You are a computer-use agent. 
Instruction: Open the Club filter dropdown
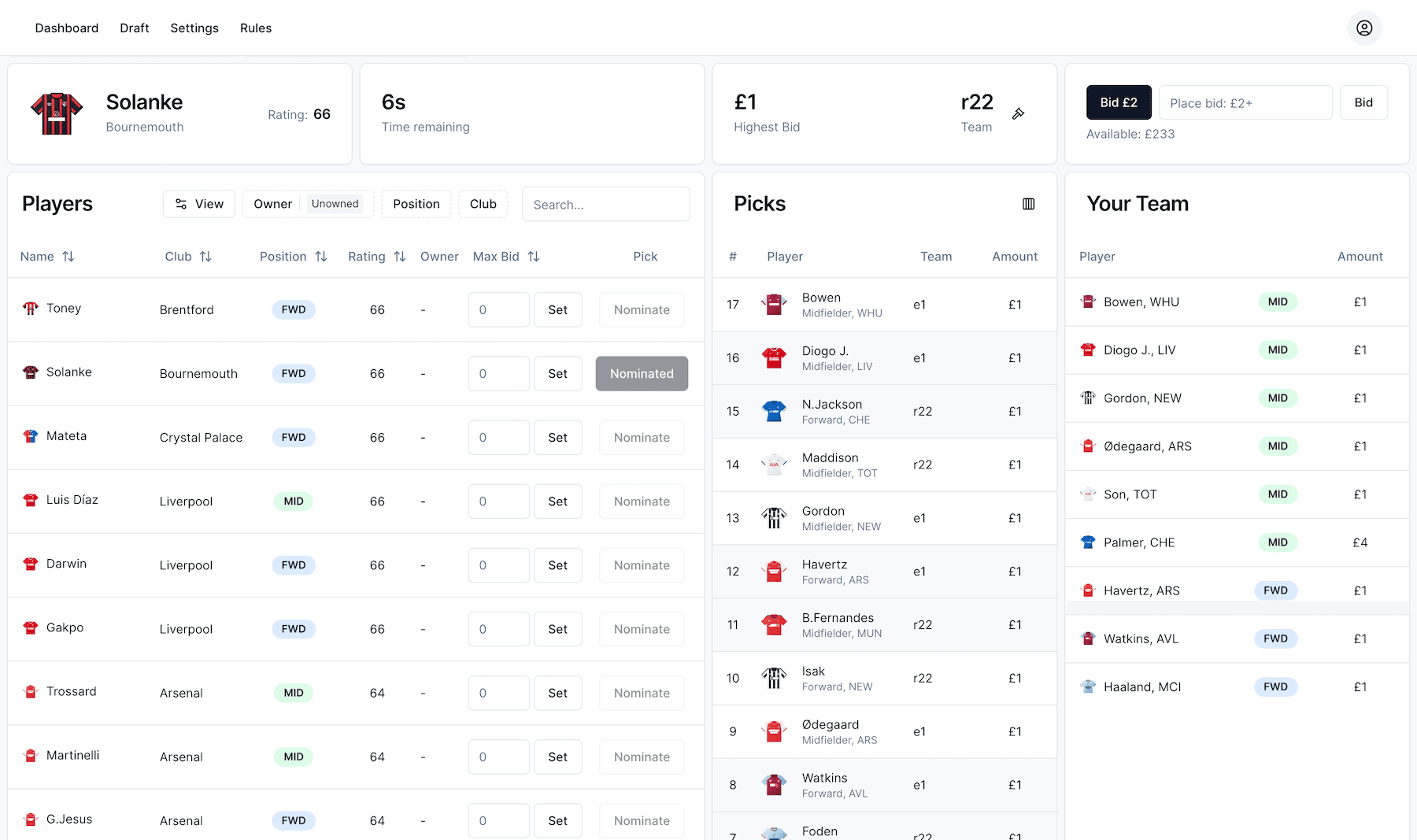[x=483, y=203]
